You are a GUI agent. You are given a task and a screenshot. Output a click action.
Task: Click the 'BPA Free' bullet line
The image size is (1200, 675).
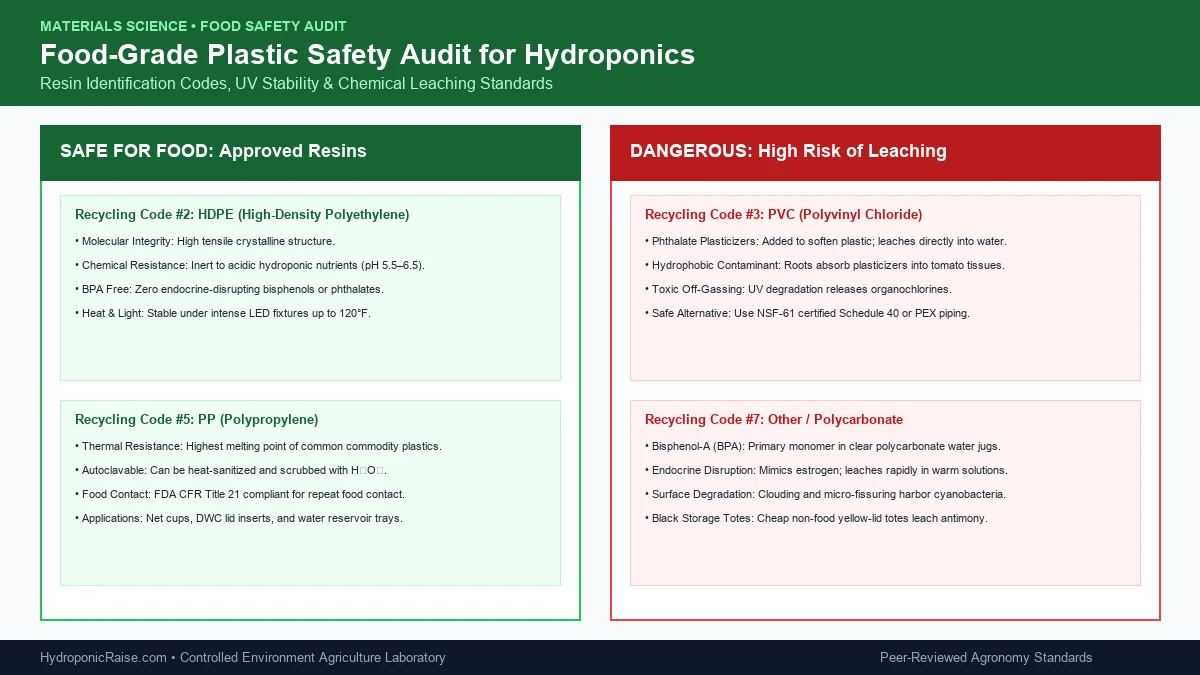[x=229, y=289]
